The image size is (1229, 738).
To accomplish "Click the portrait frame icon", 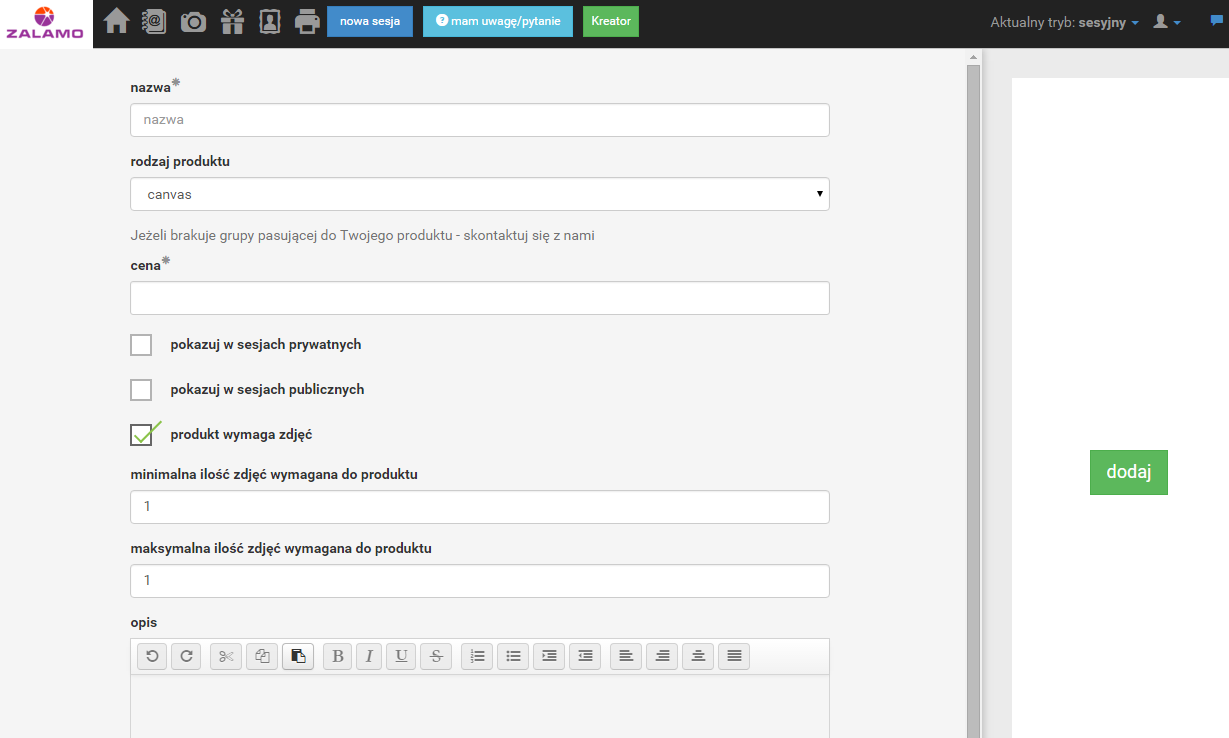I will coord(270,21).
